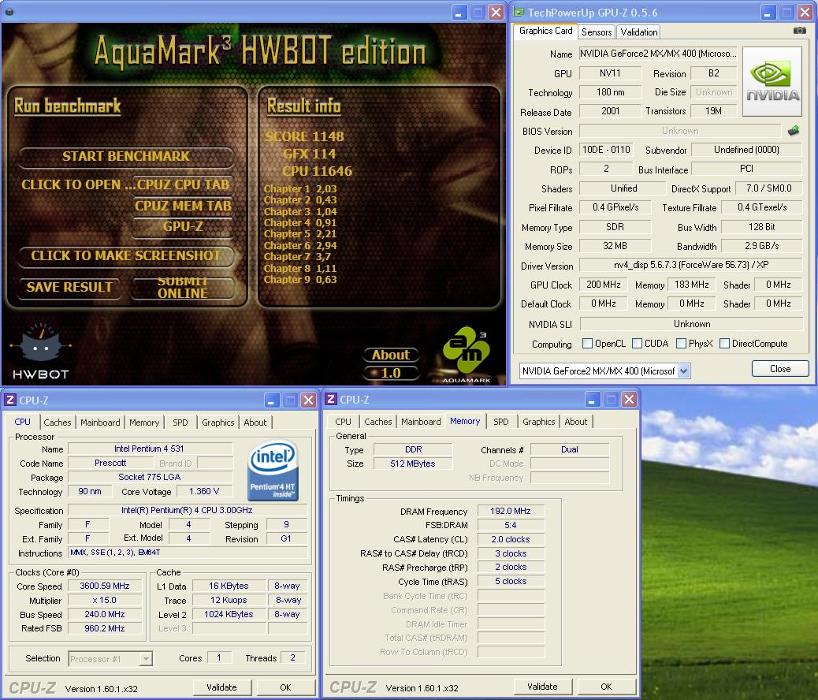This screenshot has width=818, height=700.
Task: Click START BENCHMARK in AquaMark
Action: point(126,156)
